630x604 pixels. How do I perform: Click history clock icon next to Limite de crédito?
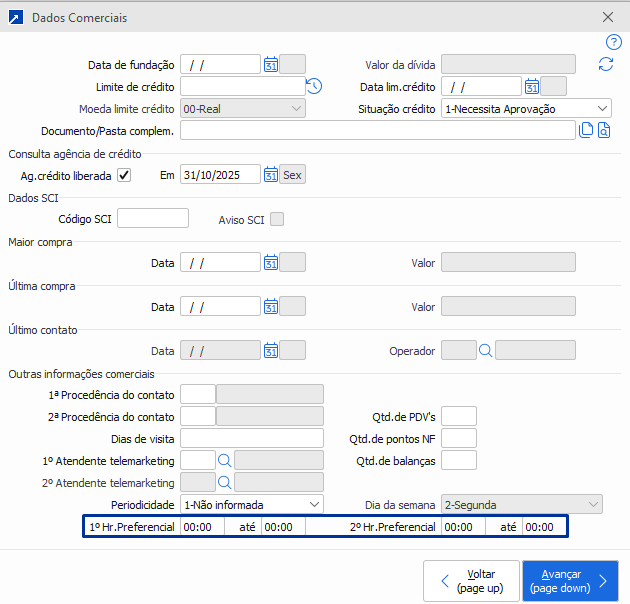click(314, 86)
